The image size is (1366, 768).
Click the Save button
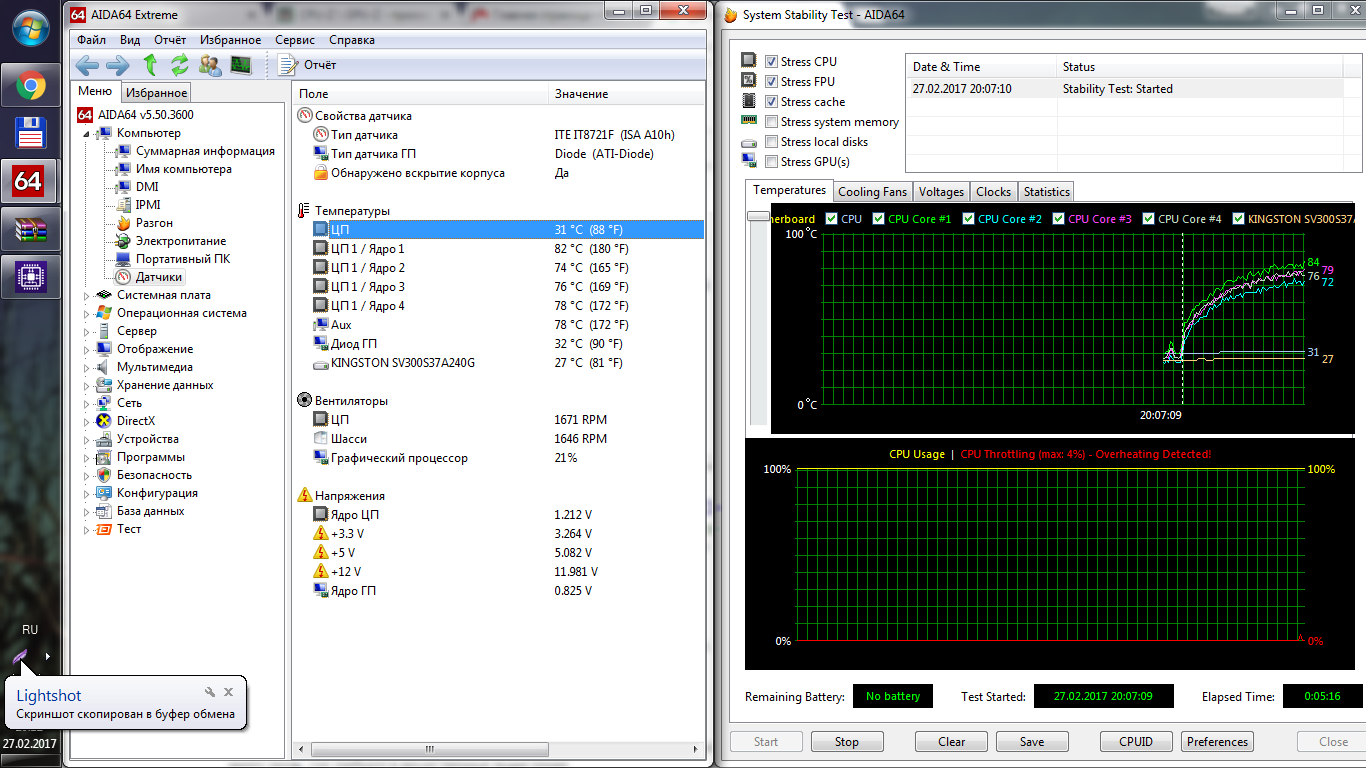[1032, 742]
